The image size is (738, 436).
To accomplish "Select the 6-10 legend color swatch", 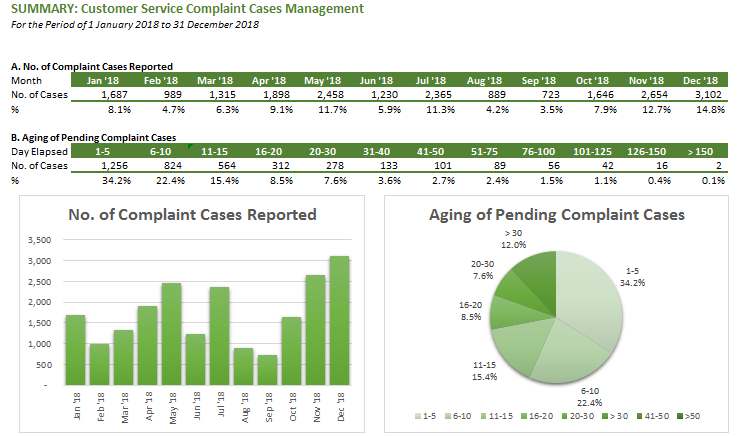I will coord(449,416).
